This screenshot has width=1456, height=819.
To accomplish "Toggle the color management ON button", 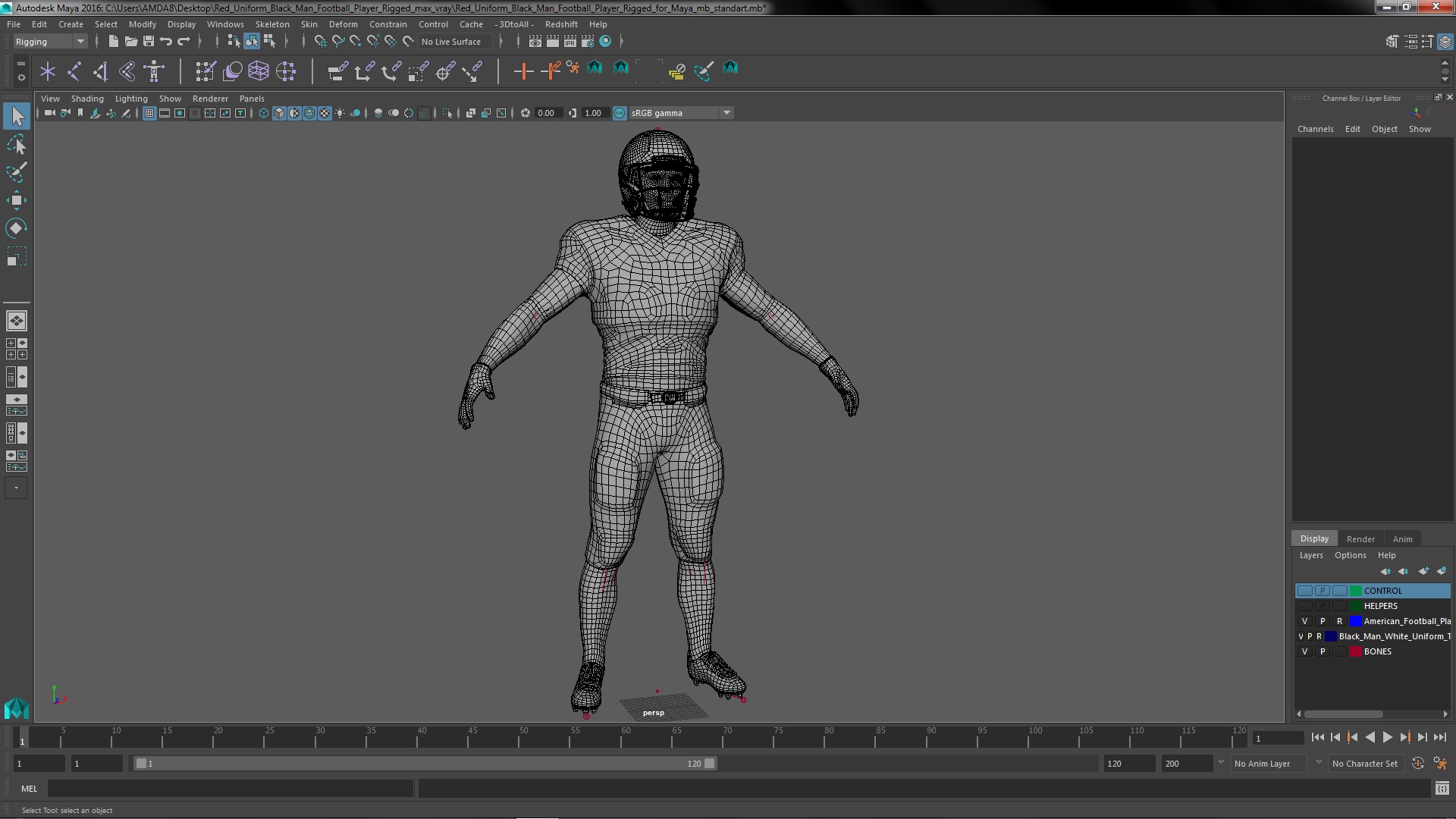I will [620, 113].
